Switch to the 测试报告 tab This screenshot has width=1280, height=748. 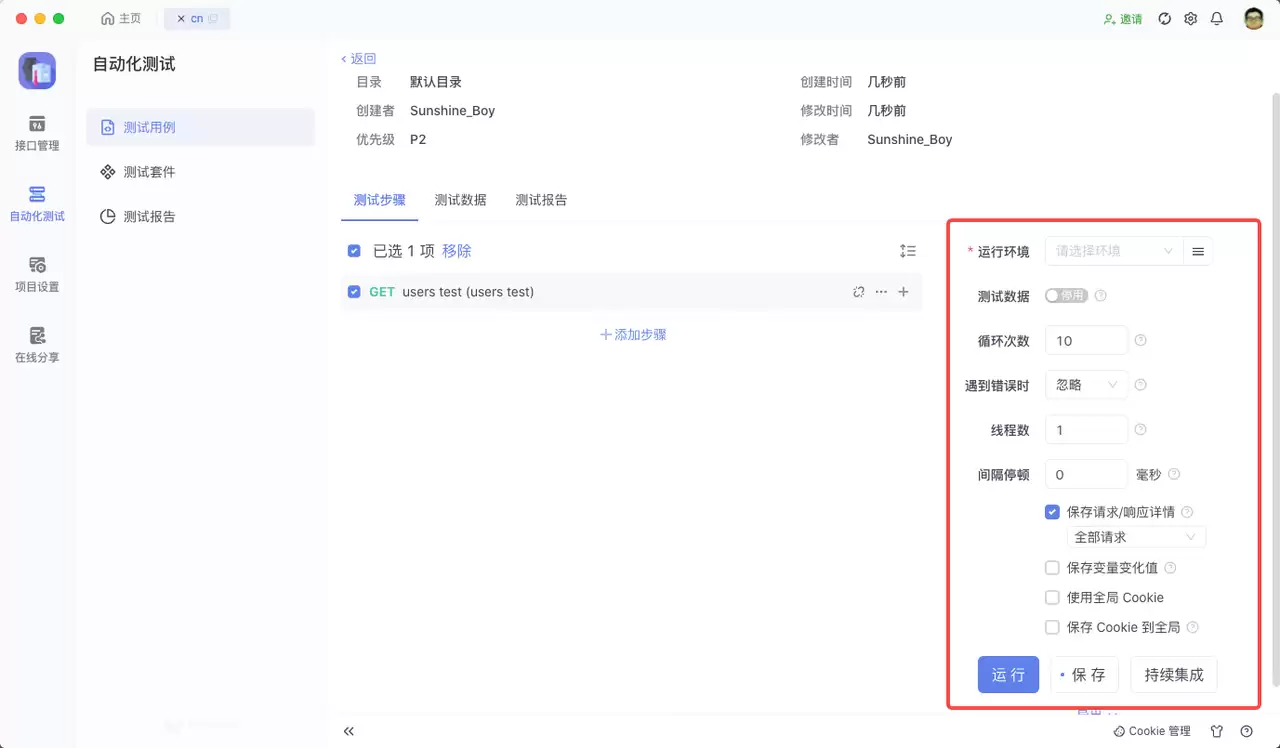tap(541, 200)
